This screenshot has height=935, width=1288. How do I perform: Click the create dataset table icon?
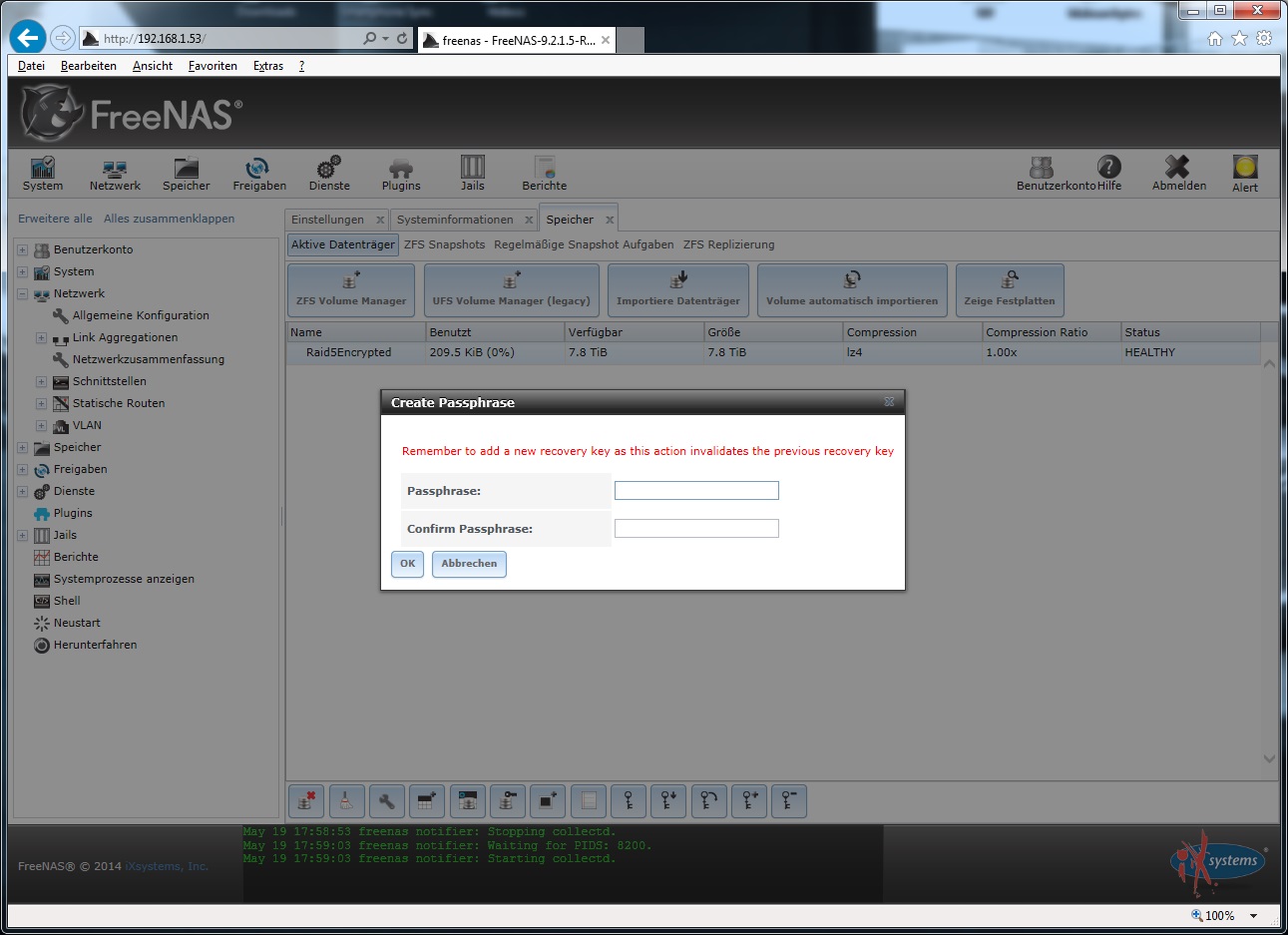click(427, 801)
